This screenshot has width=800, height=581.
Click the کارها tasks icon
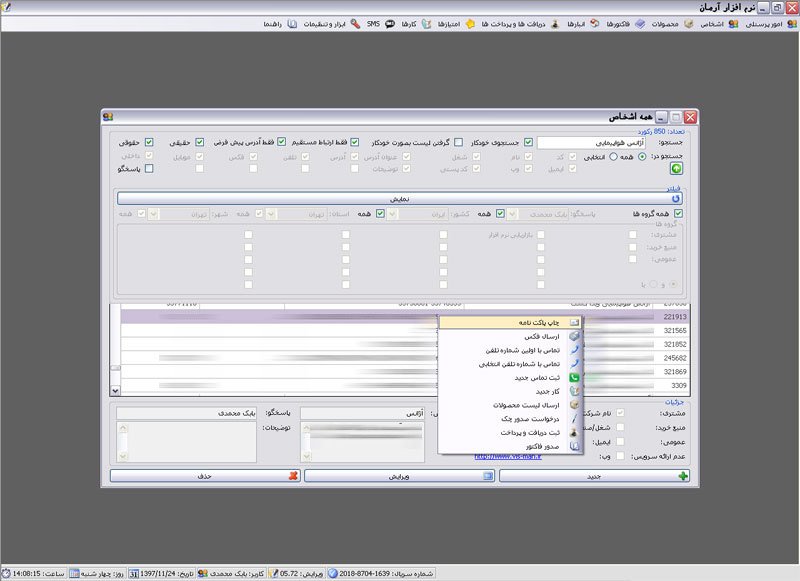coord(426,24)
